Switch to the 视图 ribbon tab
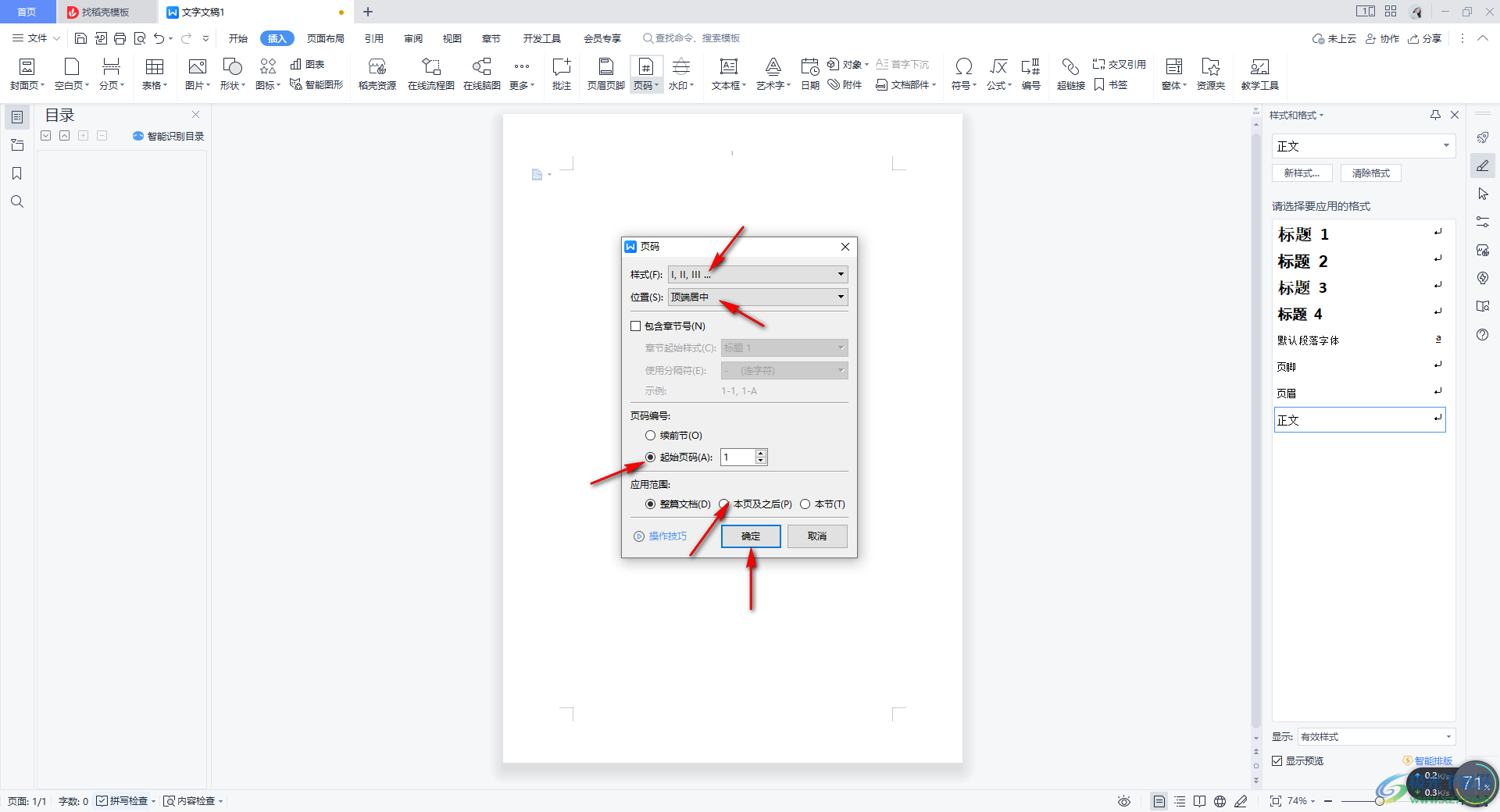 [452, 38]
